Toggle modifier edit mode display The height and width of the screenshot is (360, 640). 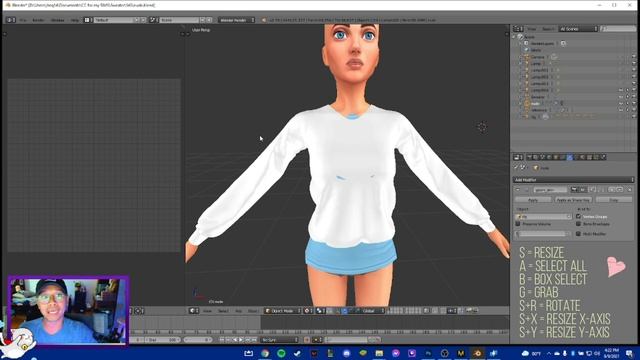pos(592,190)
